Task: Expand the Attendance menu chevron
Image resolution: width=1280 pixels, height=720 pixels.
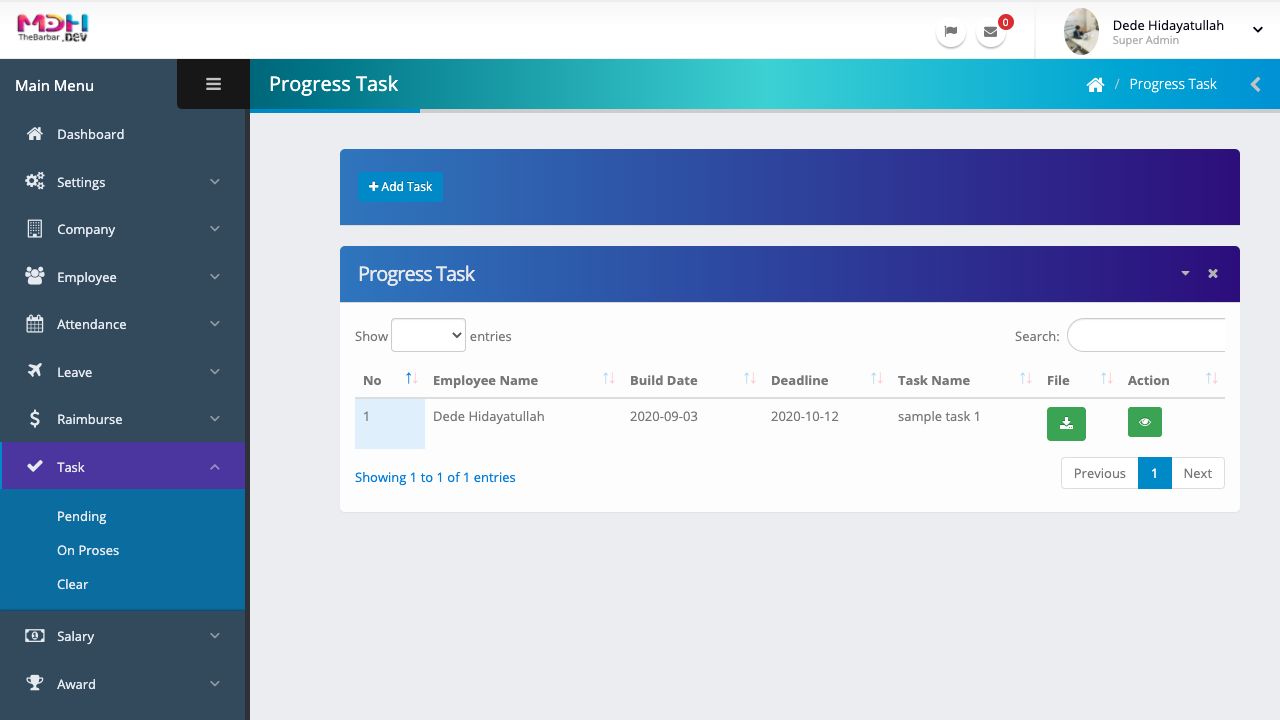Action: (x=215, y=324)
